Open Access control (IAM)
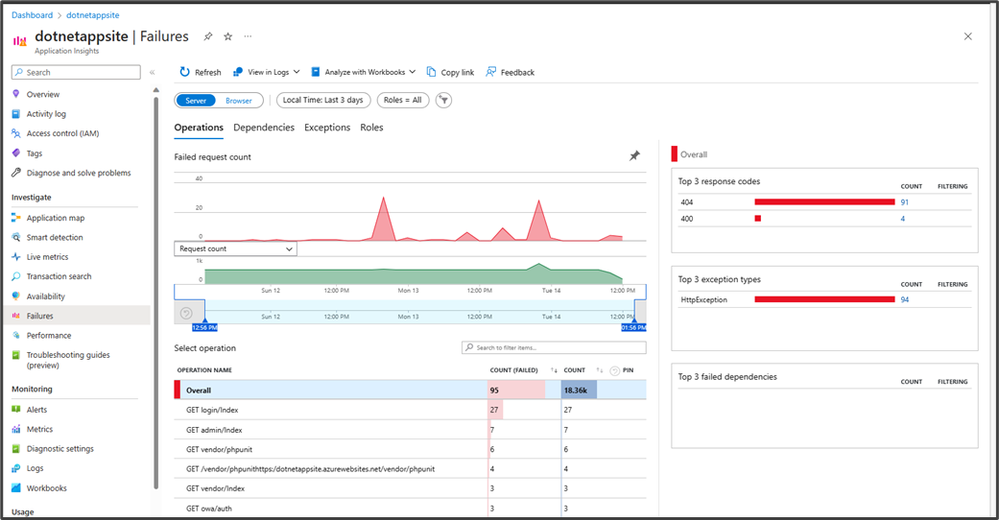Image resolution: width=999 pixels, height=520 pixels. [x=62, y=133]
